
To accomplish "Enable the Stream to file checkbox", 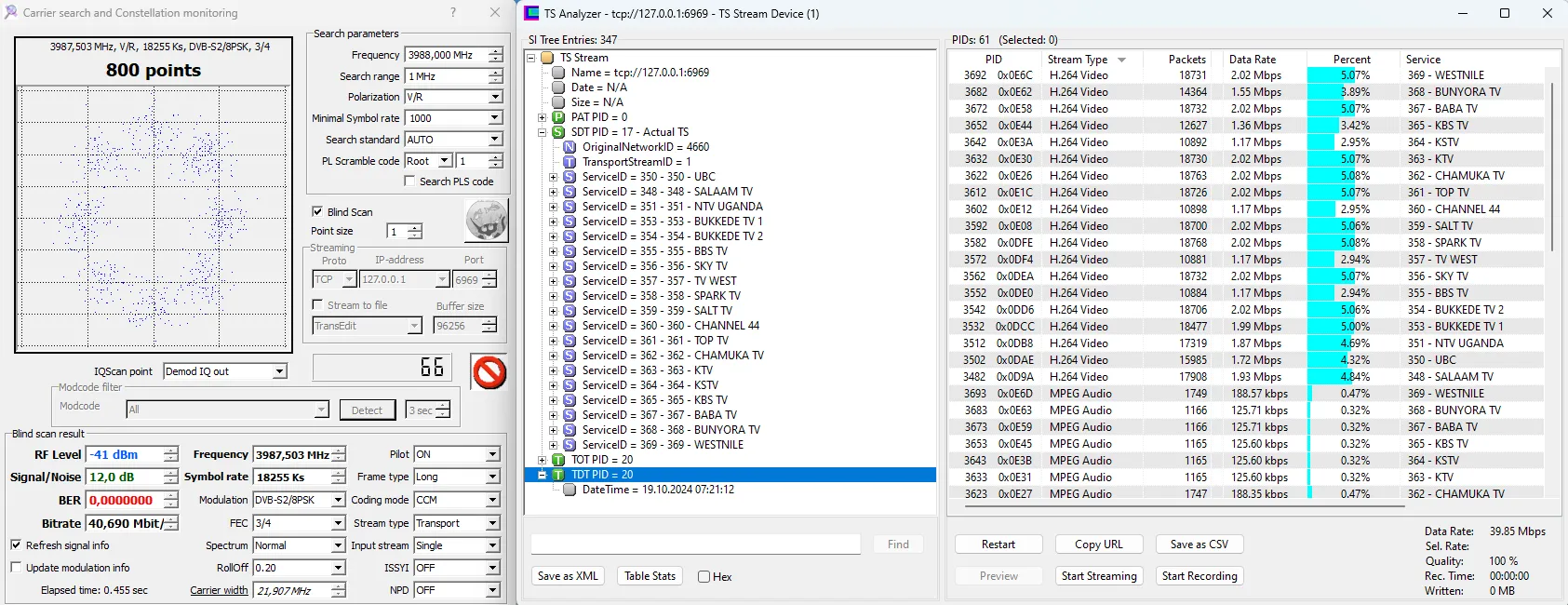I will pyautogui.click(x=317, y=305).
